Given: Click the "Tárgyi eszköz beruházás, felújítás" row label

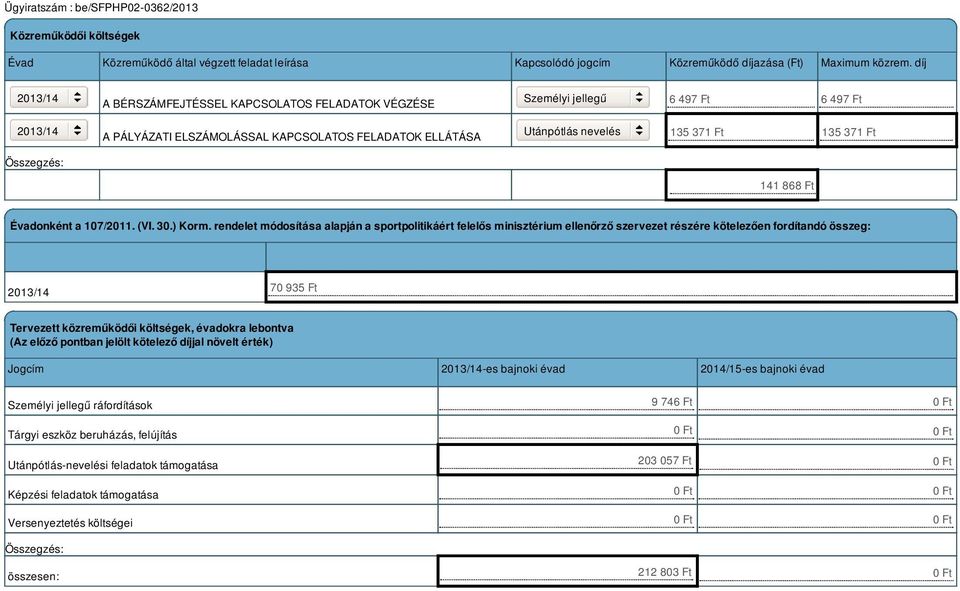Looking at the screenshot, I should pos(92,435).
